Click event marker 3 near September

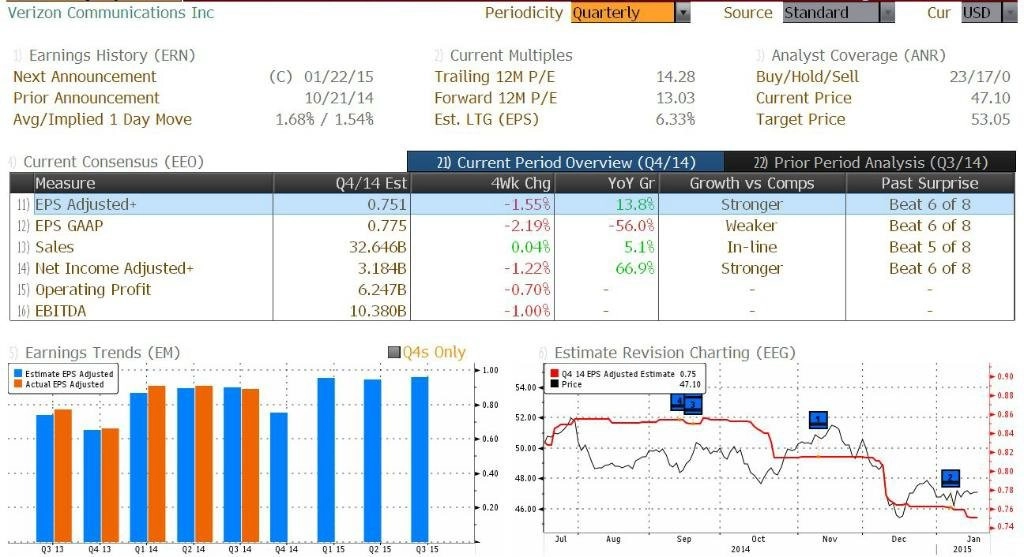click(x=693, y=405)
